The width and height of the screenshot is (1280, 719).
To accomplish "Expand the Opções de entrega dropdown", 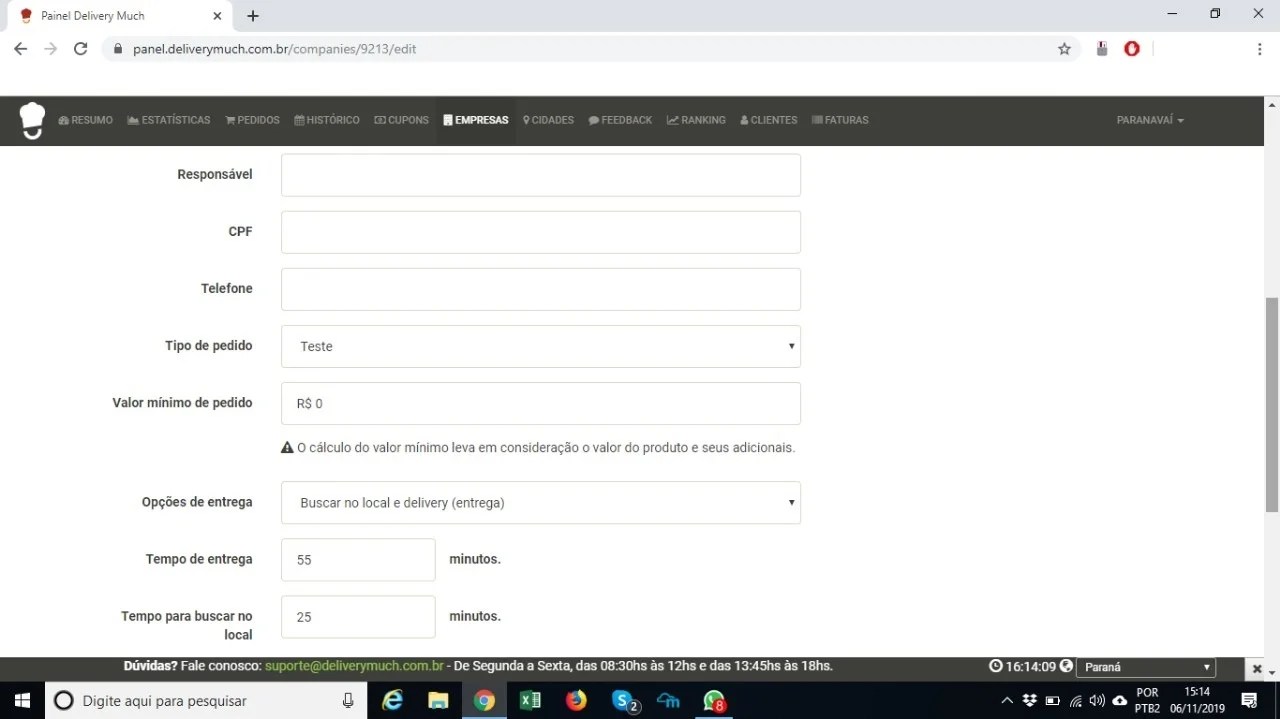I will [541, 502].
